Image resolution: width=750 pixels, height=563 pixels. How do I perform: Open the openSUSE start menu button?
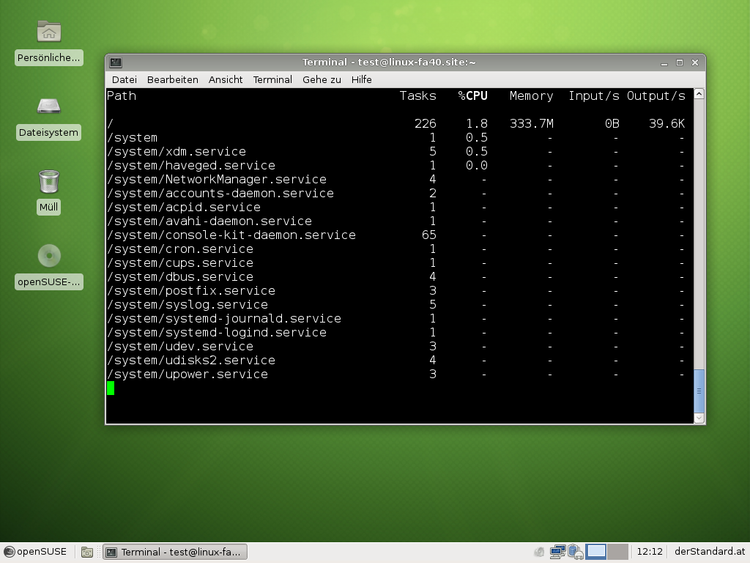tap(36, 552)
